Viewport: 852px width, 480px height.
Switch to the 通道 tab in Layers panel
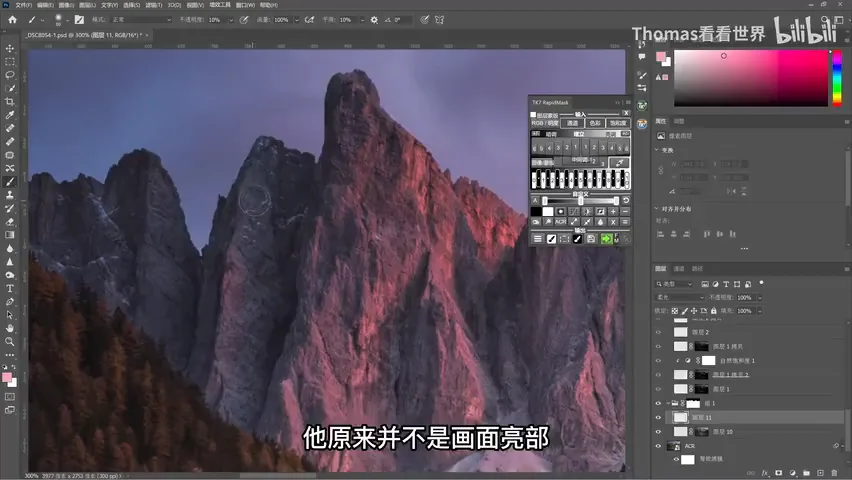point(679,269)
